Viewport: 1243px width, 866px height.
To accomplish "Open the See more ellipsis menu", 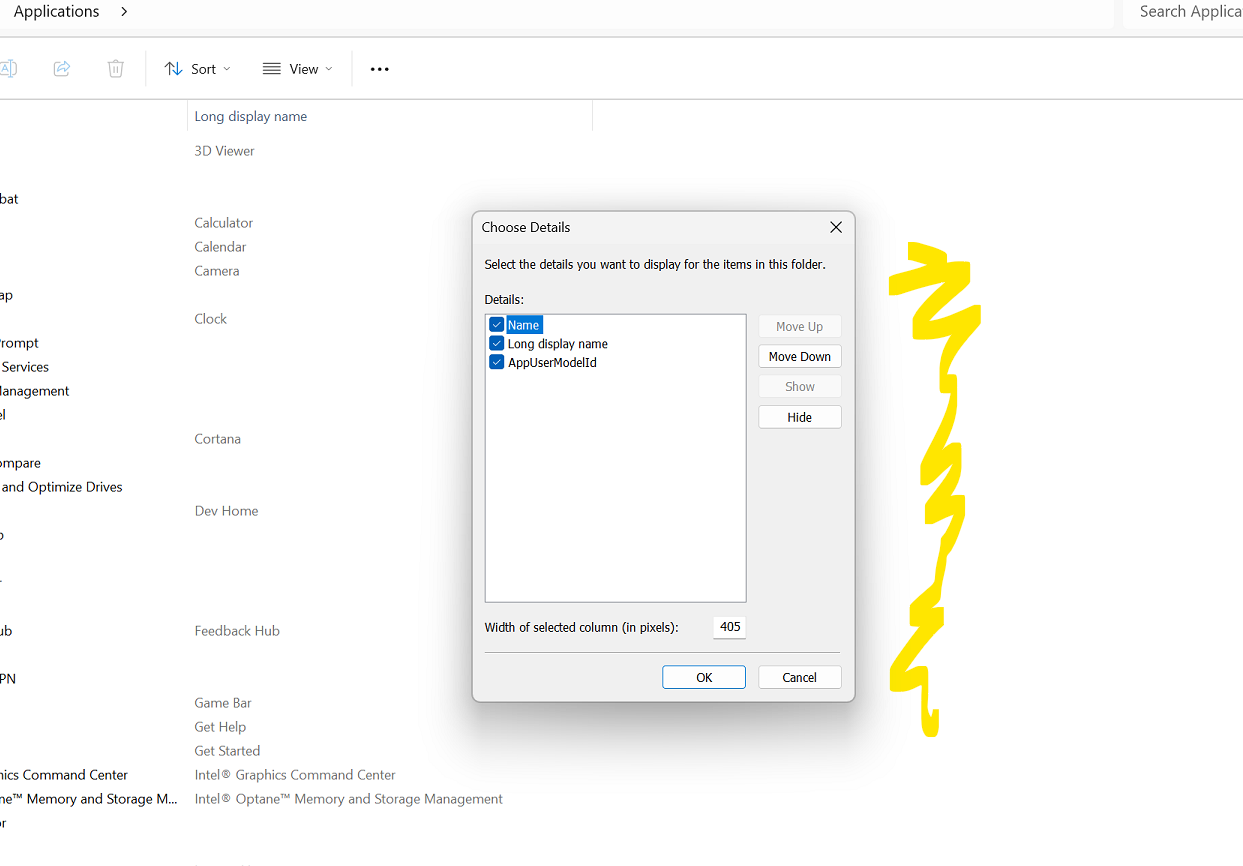I will pos(379,69).
